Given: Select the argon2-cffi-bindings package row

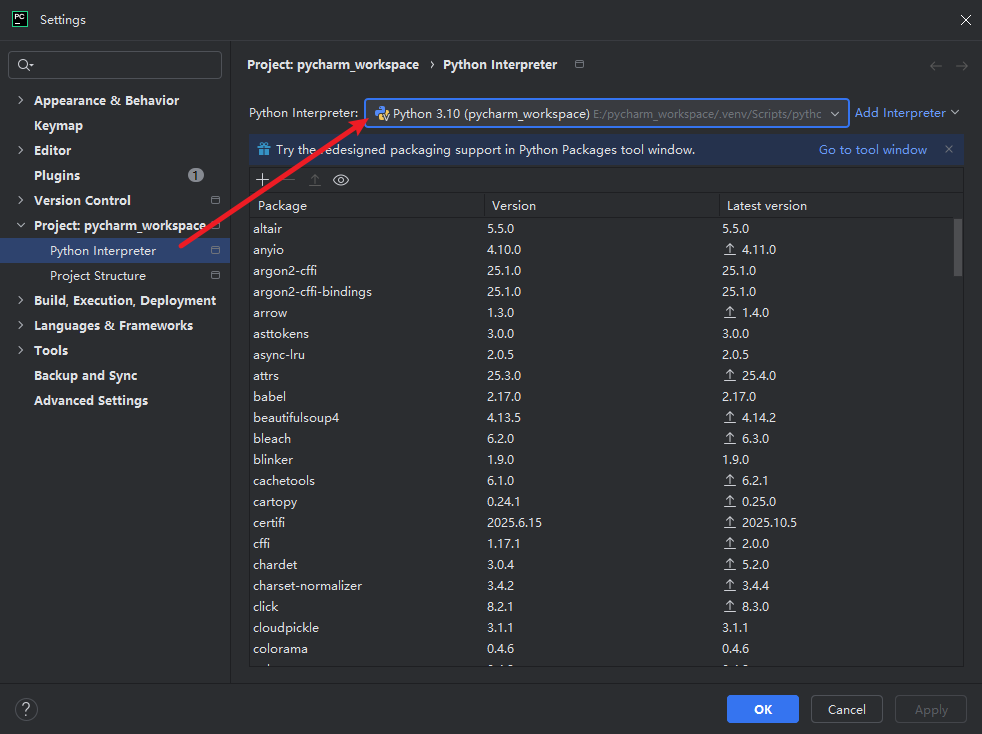Looking at the screenshot, I should (601, 292).
